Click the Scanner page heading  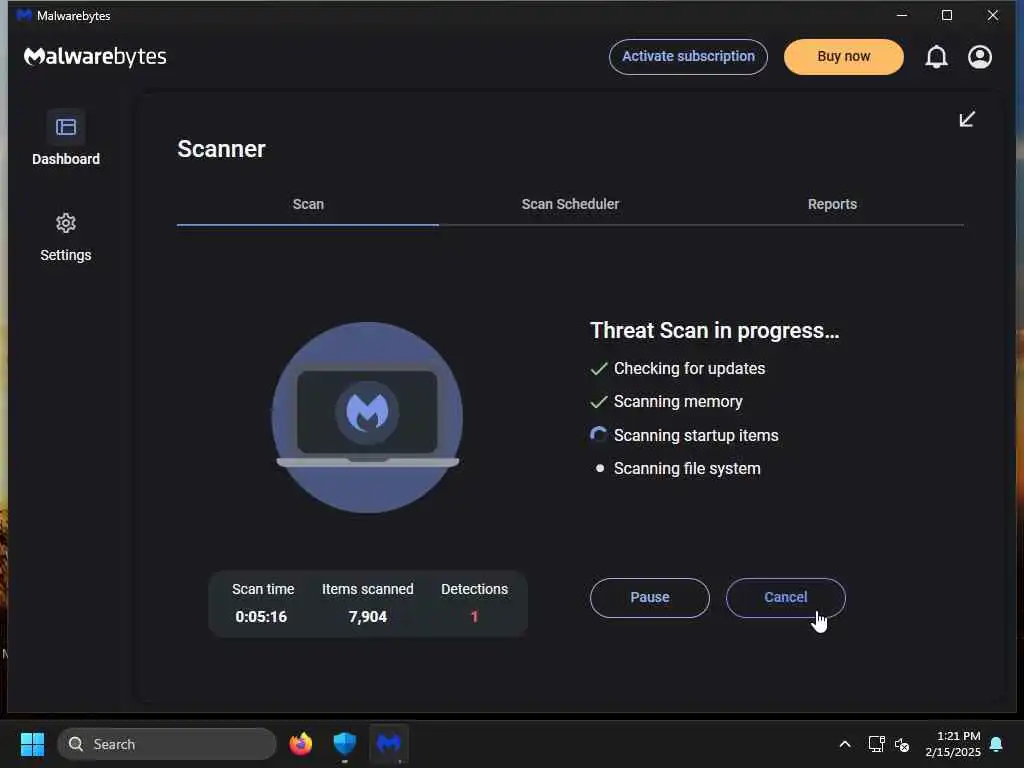(221, 149)
